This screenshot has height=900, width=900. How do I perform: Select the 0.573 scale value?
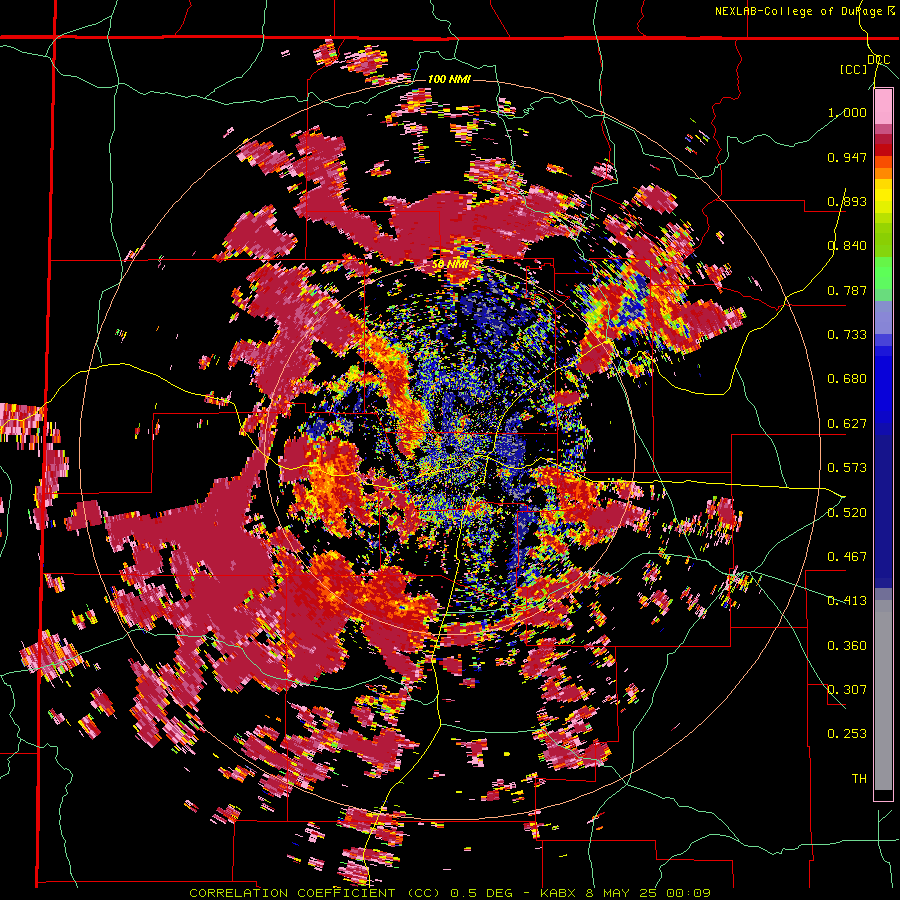847,468
